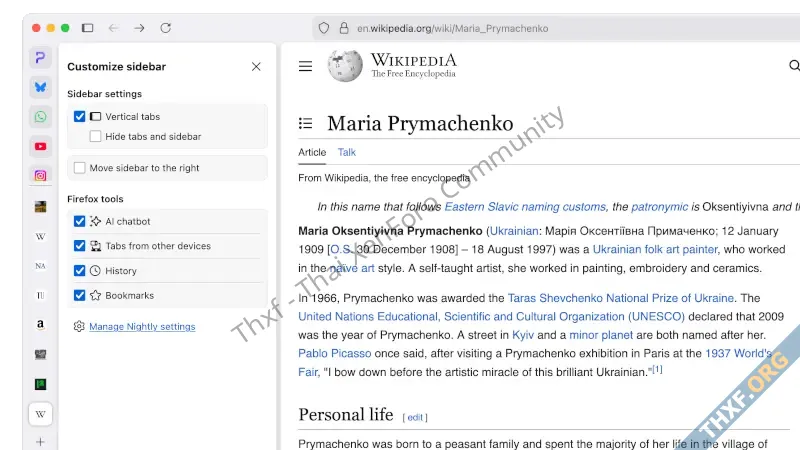Follow the Pablo Picasso link

(335, 354)
